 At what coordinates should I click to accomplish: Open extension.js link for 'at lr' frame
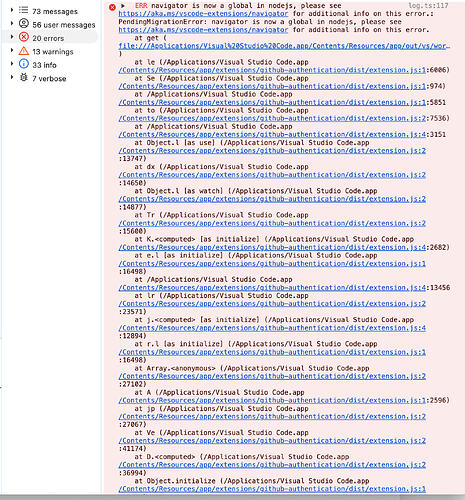pos(272,304)
